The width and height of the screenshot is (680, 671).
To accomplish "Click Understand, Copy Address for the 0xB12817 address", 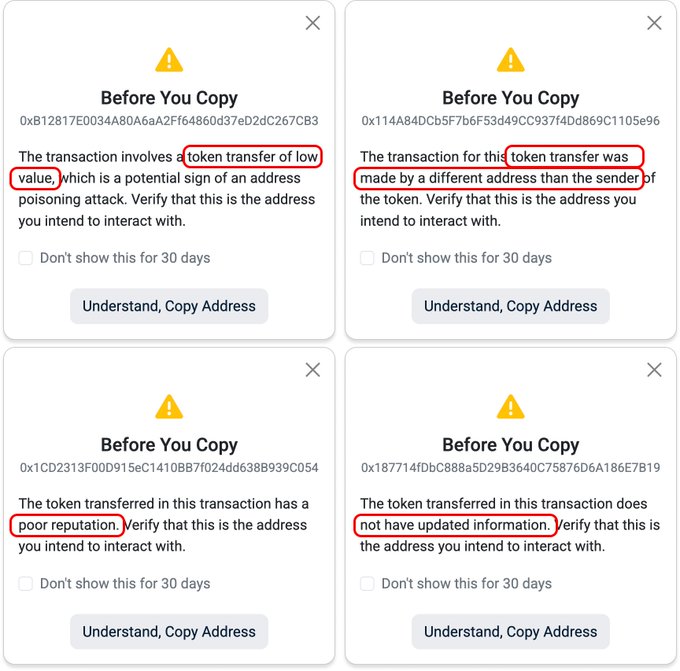I will click(169, 306).
